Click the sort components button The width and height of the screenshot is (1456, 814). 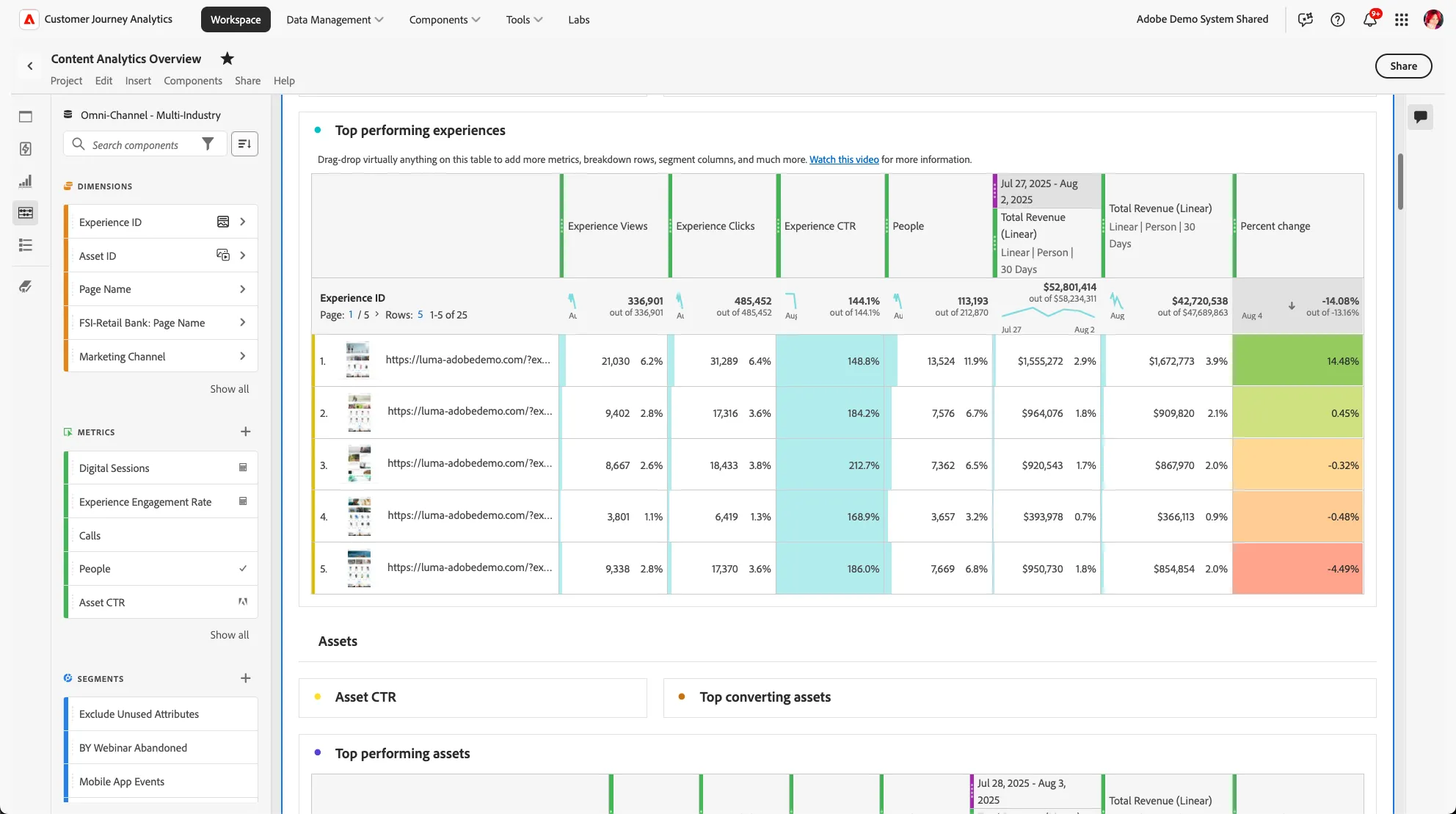coord(244,144)
